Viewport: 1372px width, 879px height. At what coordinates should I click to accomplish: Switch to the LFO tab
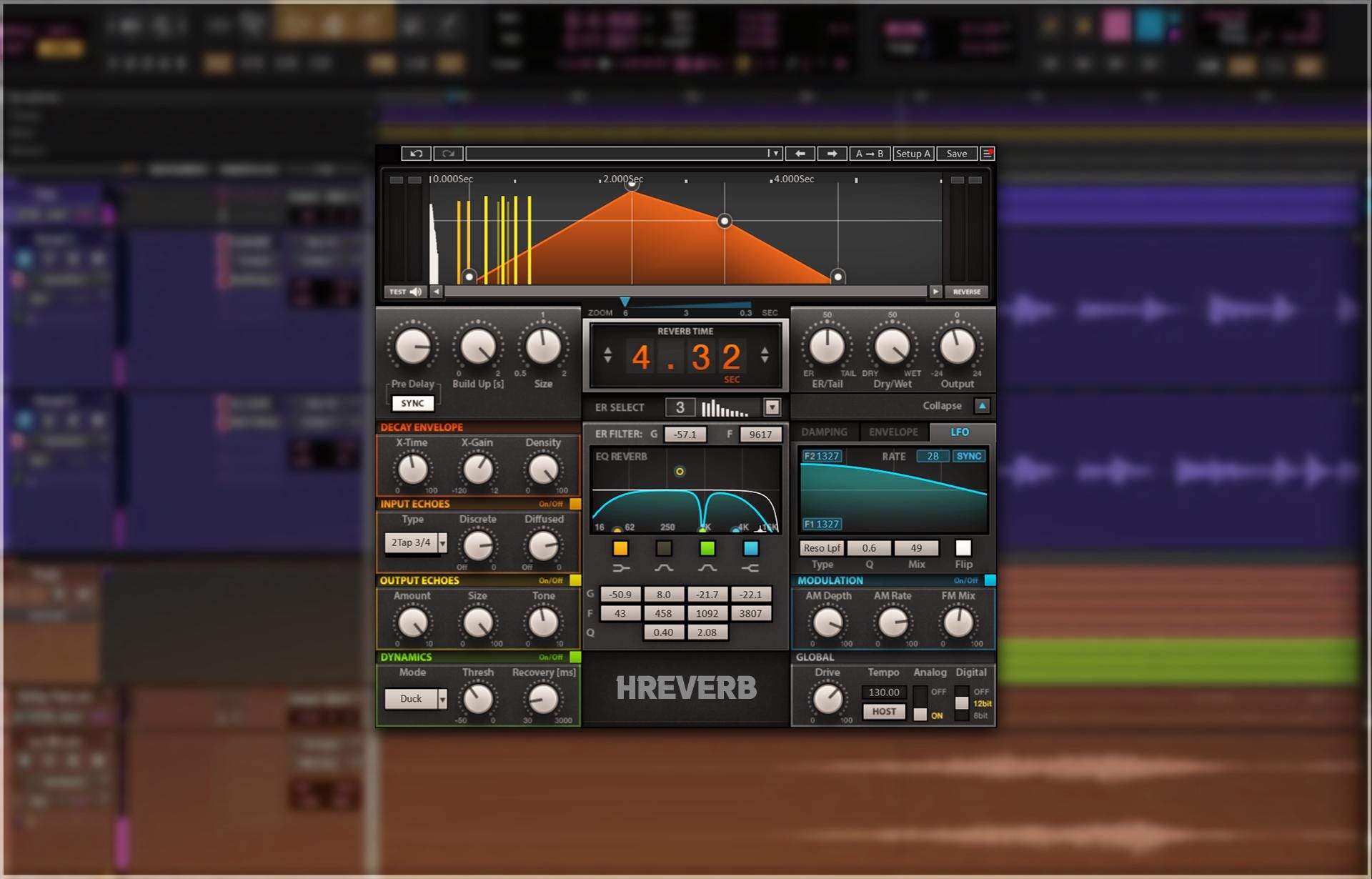click(960, 432)
